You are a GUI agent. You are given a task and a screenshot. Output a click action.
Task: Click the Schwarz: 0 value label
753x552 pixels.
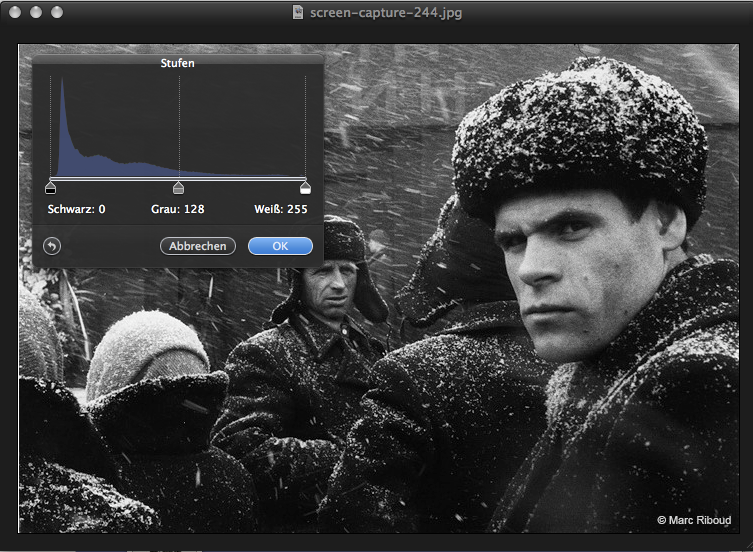[x=76, y=209]
